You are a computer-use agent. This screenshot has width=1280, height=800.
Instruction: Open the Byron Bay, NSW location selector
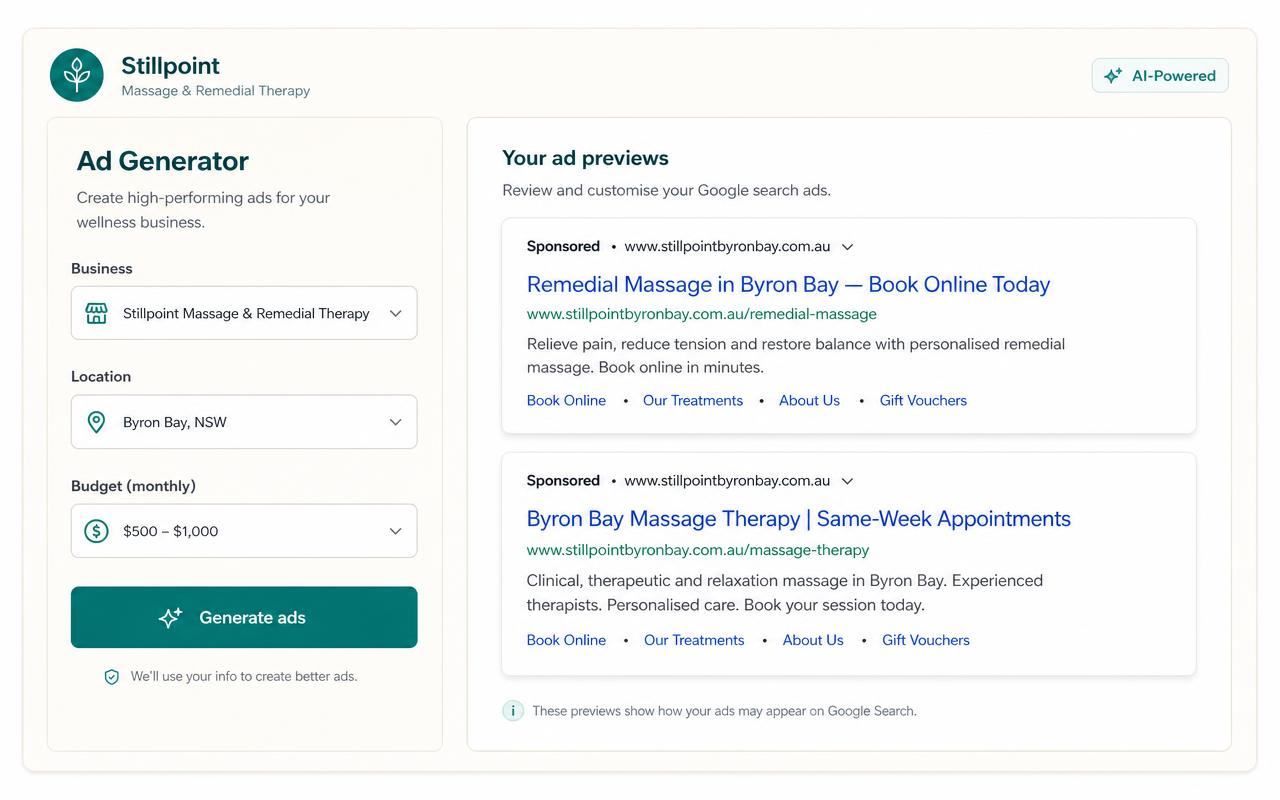point(244,422)
